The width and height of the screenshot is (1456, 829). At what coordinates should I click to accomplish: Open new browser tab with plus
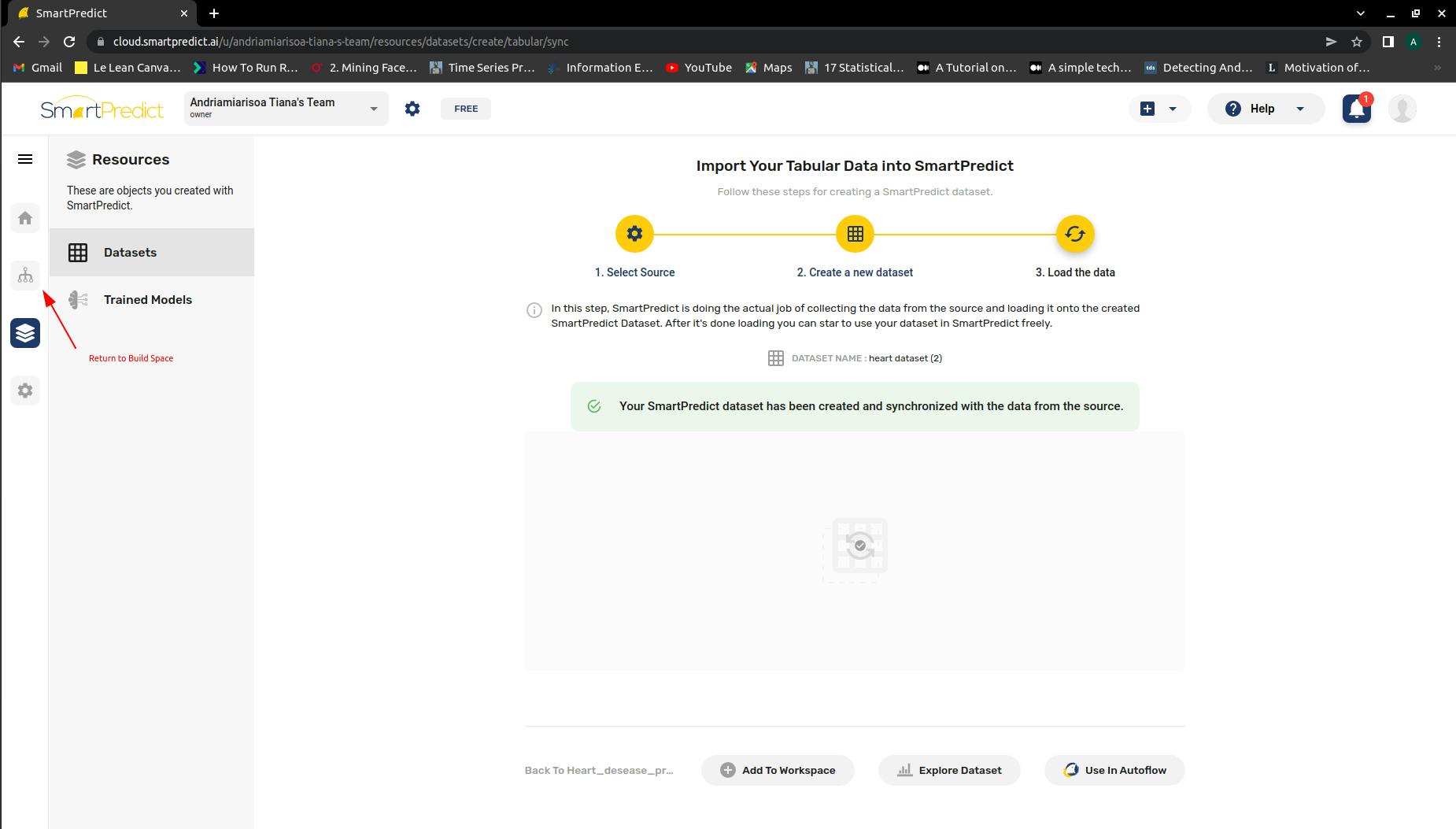click(214, 13)
